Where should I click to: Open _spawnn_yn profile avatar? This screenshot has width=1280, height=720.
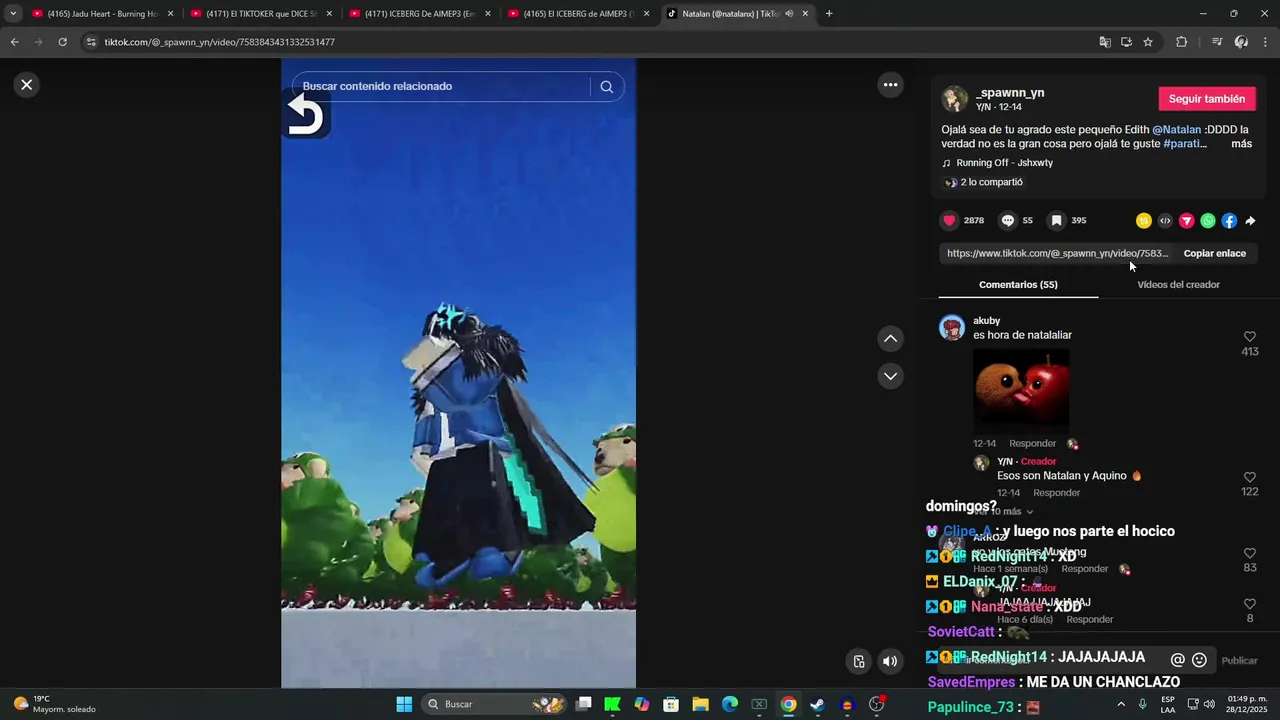tap(955, 99)
